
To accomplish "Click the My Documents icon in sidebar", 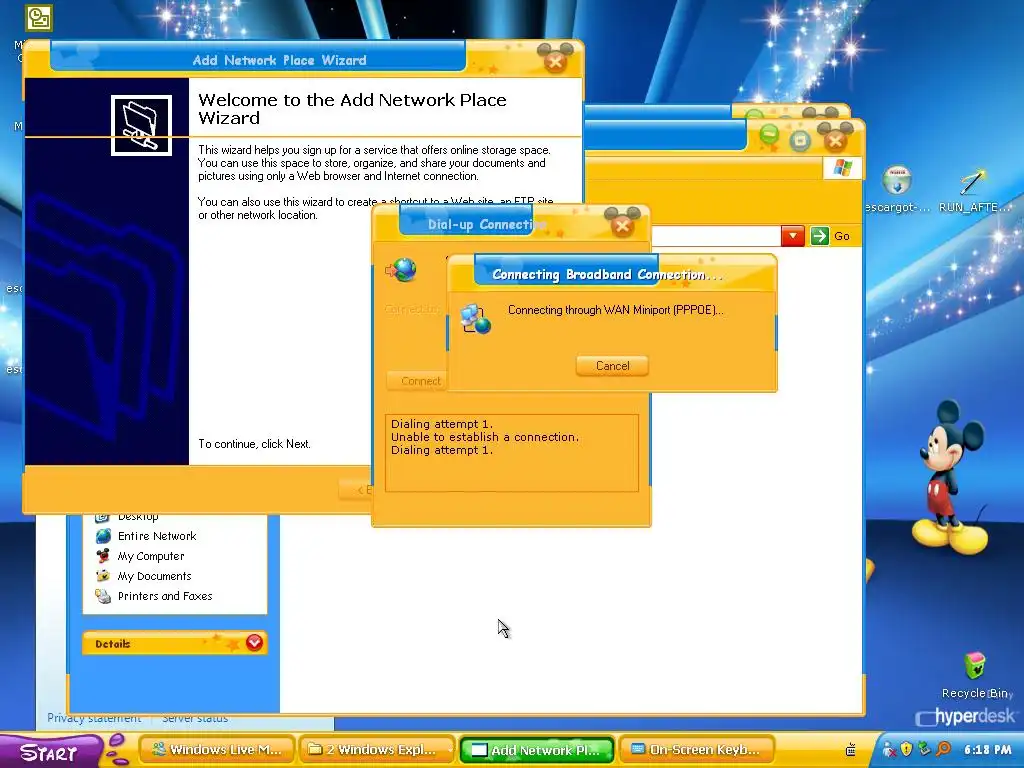I will point(103,576).
